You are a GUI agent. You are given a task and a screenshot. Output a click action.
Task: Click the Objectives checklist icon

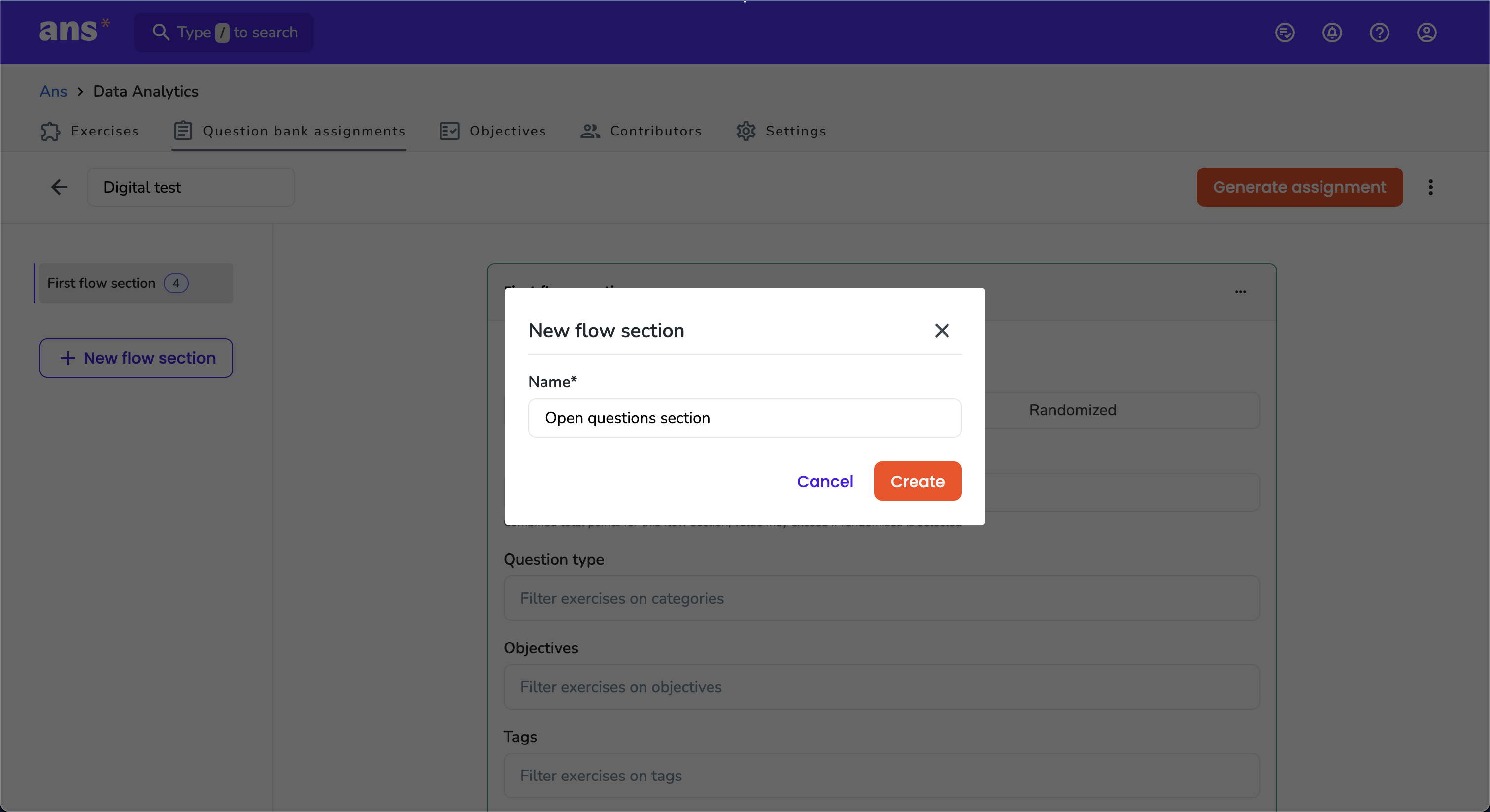(449, 131)
